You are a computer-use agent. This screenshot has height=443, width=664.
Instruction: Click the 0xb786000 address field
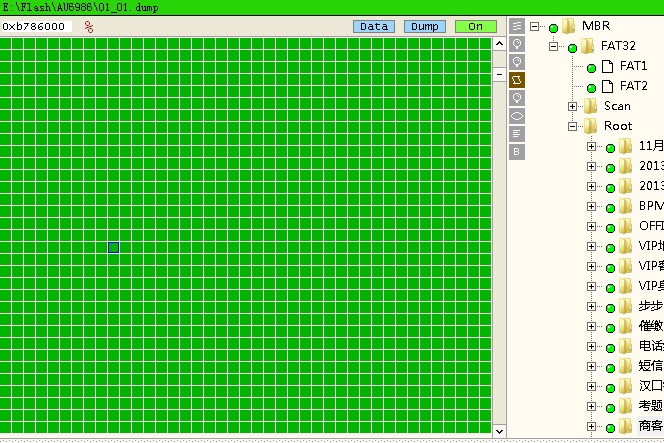pos(35,27)
